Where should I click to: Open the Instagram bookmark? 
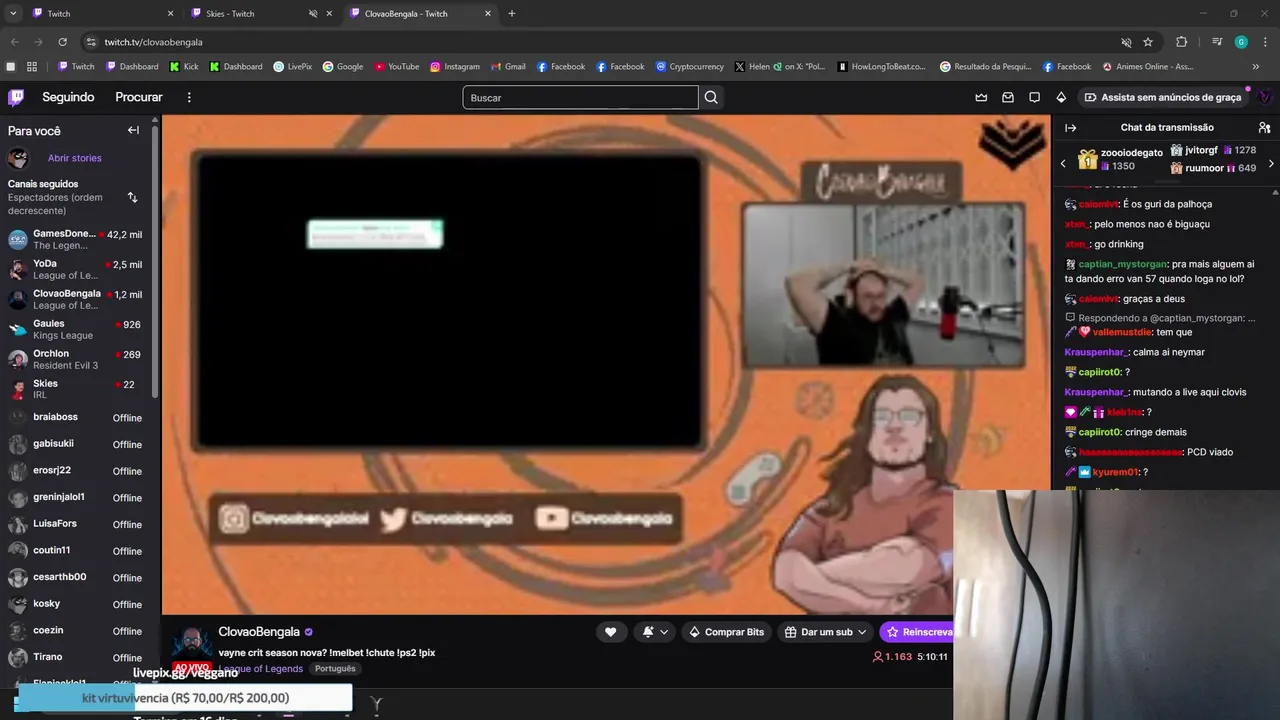(x=455, y=66)
